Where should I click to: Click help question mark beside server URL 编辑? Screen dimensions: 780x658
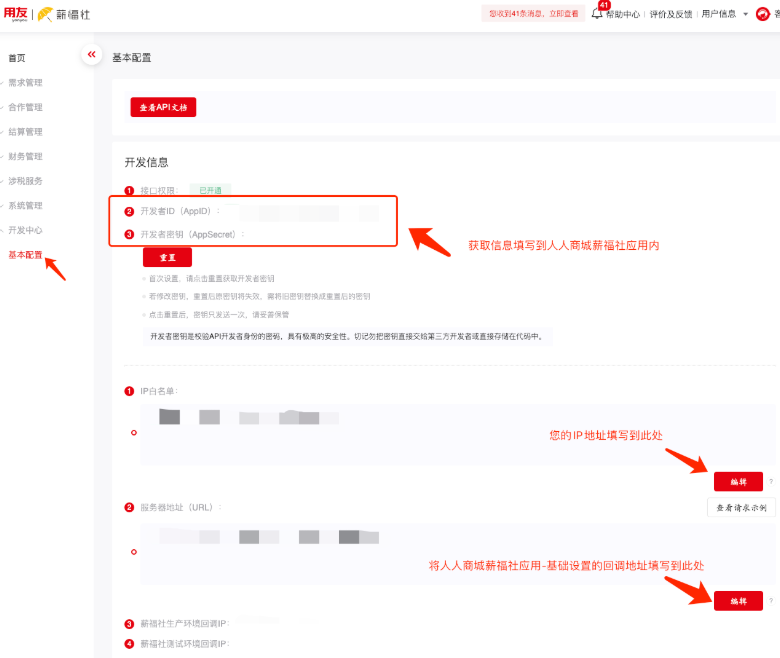coord(771,601)
